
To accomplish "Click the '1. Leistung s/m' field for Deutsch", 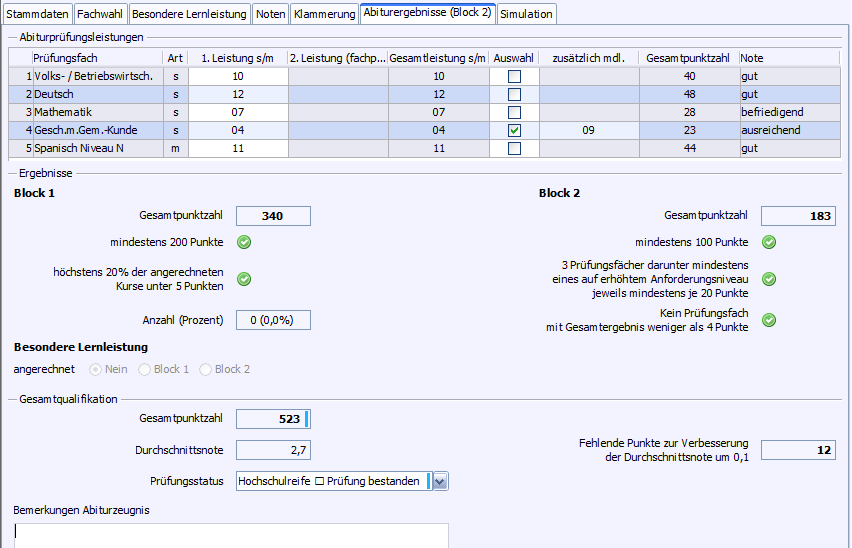I will [237, 94].
